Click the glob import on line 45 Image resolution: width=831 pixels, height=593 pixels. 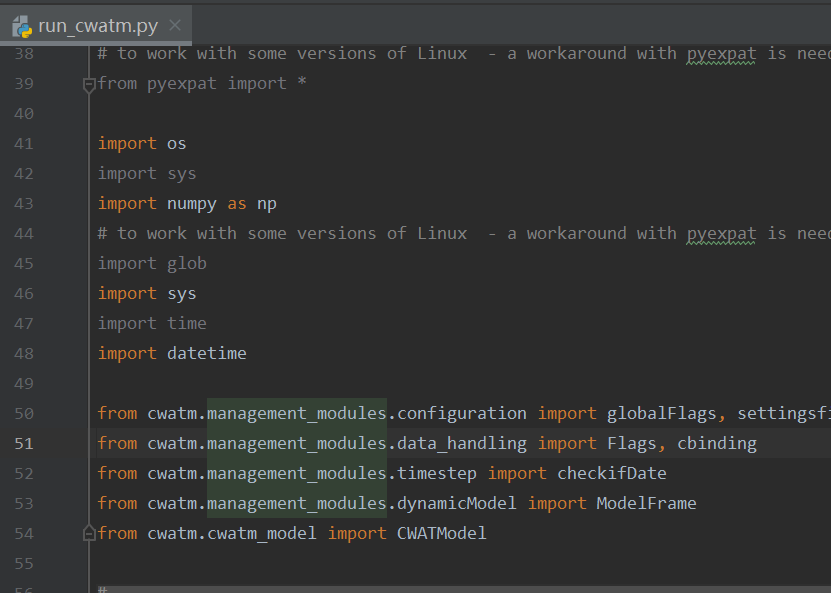(186, 263)
